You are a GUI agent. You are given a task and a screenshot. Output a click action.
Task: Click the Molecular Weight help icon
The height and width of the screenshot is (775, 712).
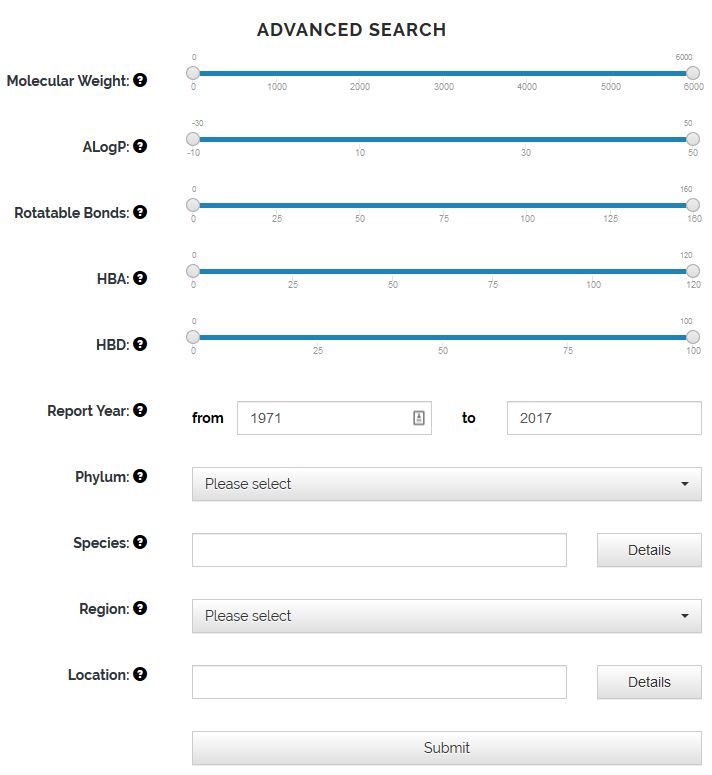(140, 80)
